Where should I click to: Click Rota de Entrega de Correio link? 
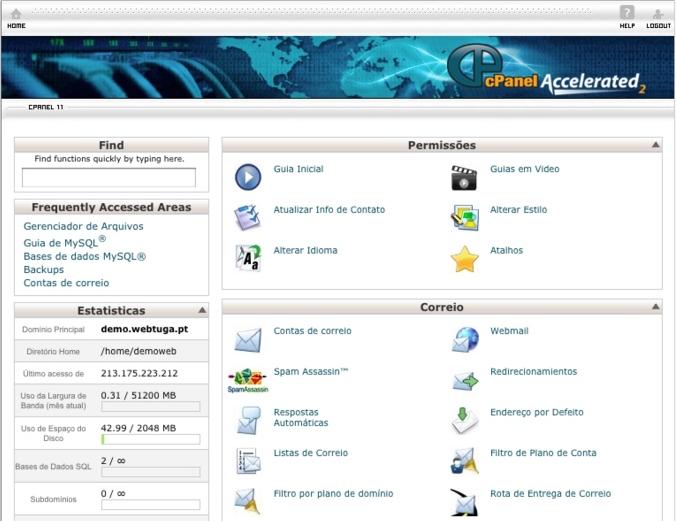tap(550, 493)
